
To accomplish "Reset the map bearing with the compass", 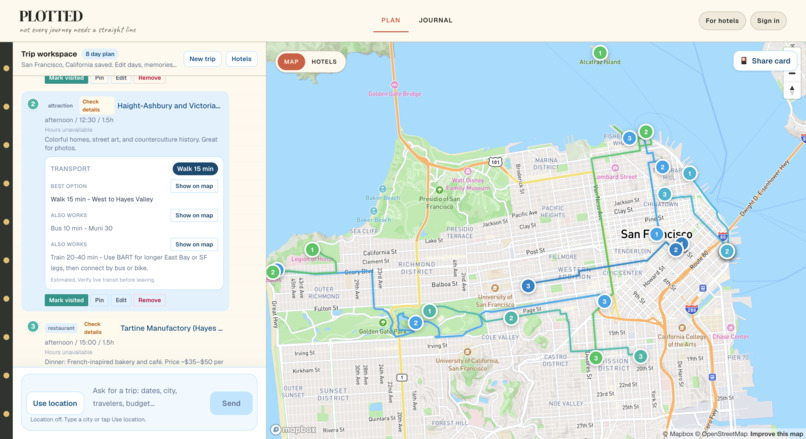I will tap(792, 90).
